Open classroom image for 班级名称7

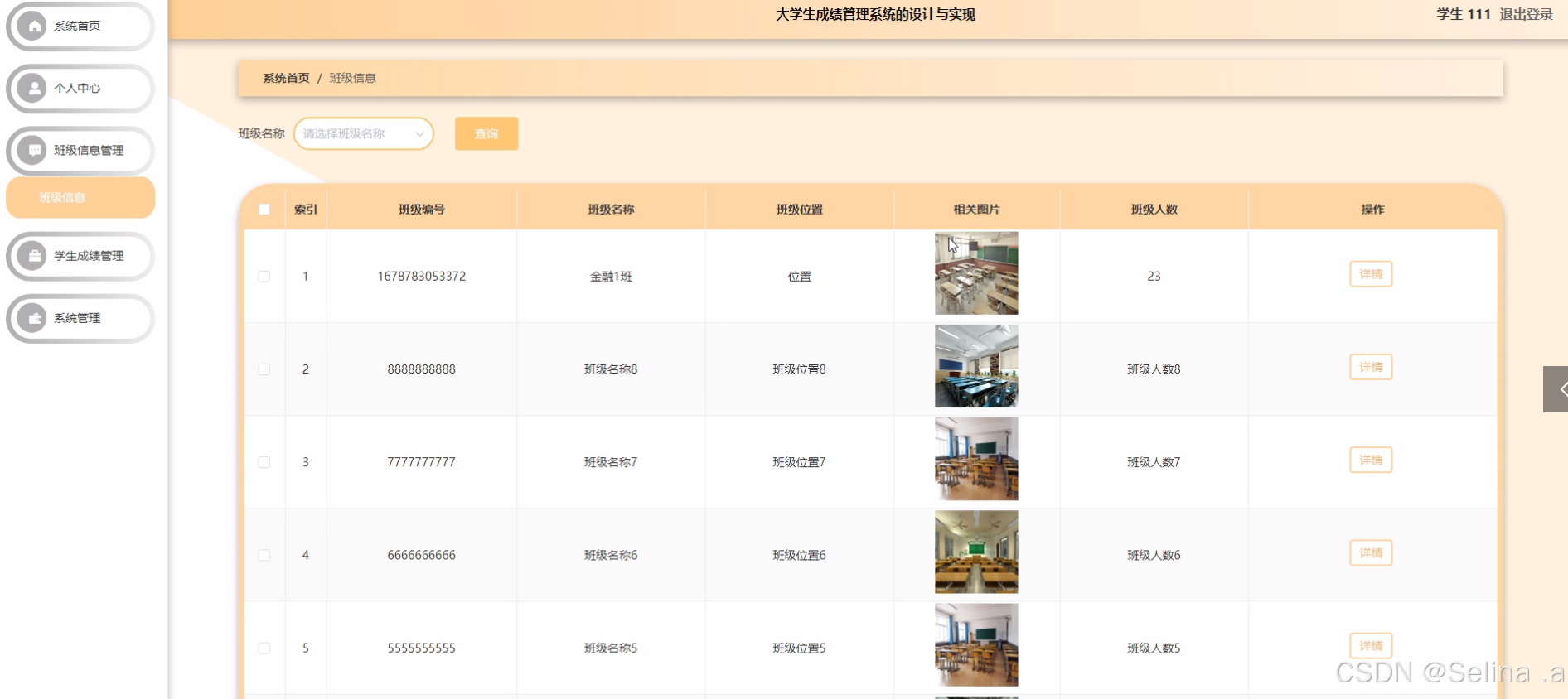976,459
